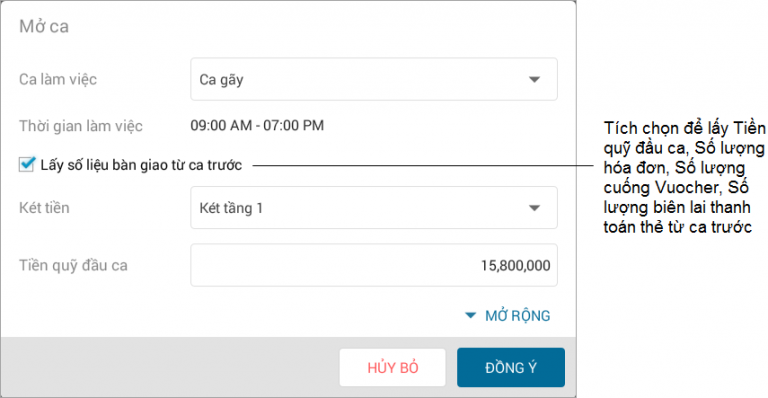768x398 pixels.
Task: Click the label Lấy số liệu bàn giao từ ca trước
Action: 141,165
